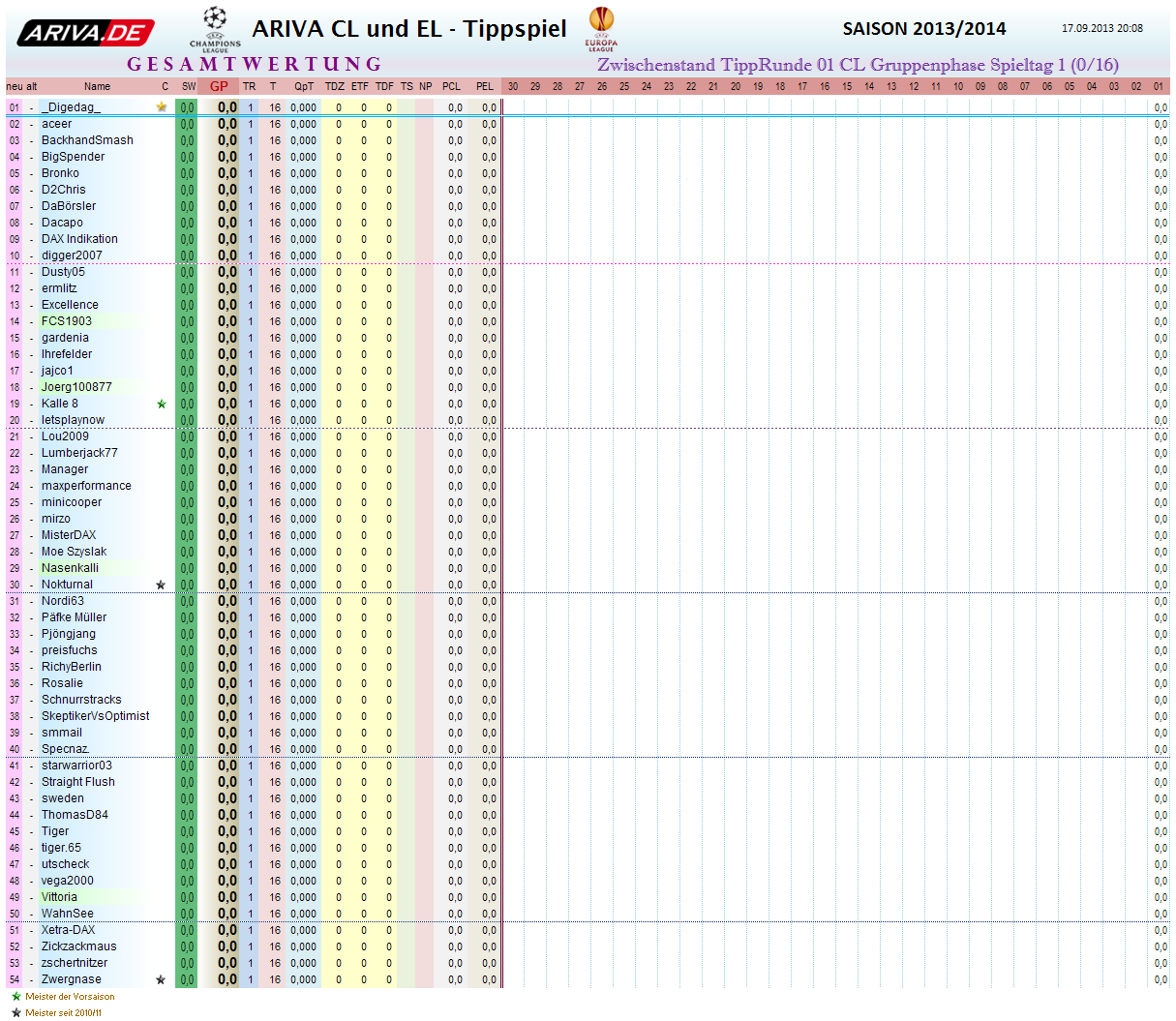Select player Zickzackmaus
This screenshot has height=1021, width=1176.
(x=78, y=946)
